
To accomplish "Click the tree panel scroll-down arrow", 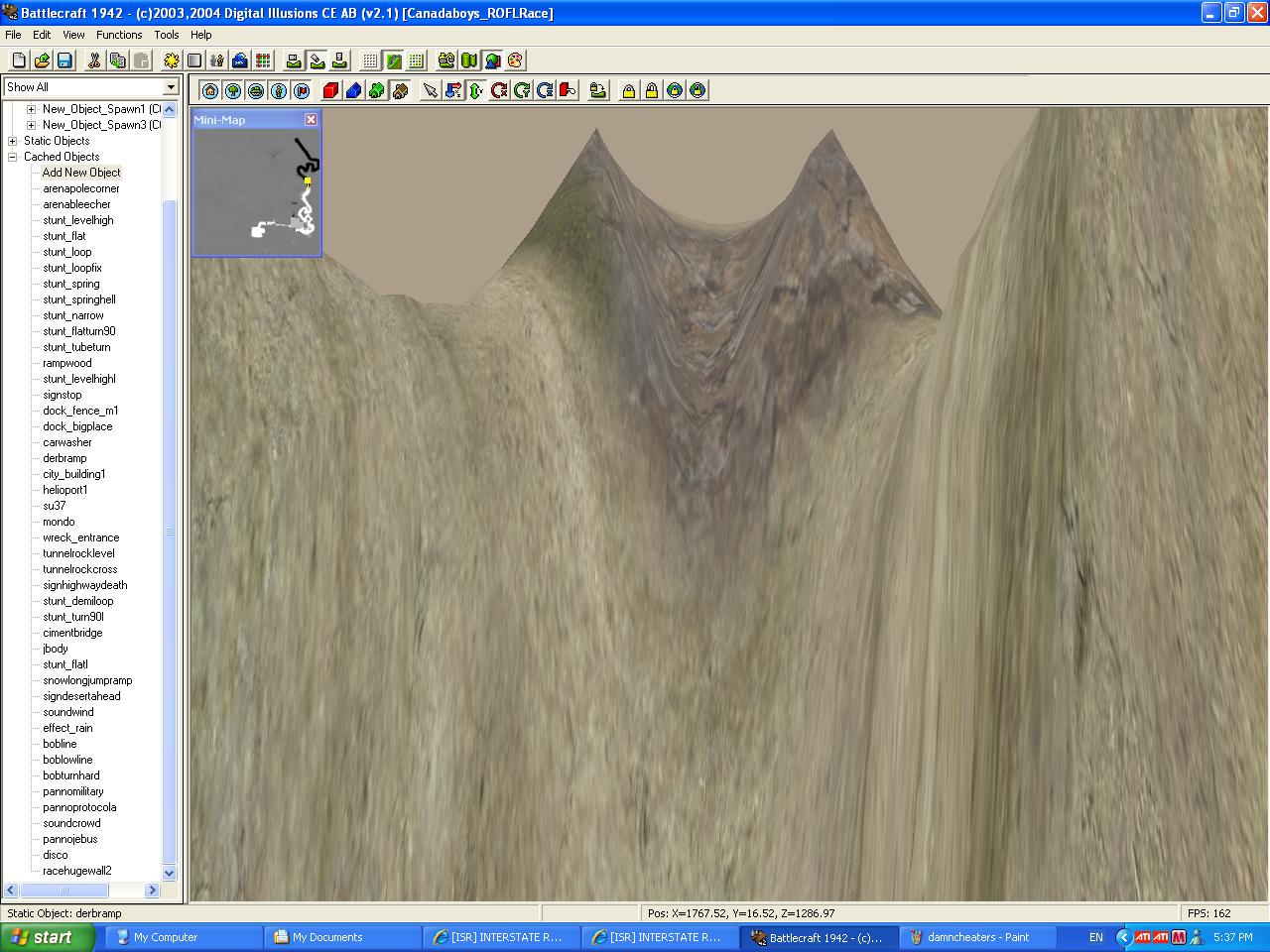I will (169, 873).
